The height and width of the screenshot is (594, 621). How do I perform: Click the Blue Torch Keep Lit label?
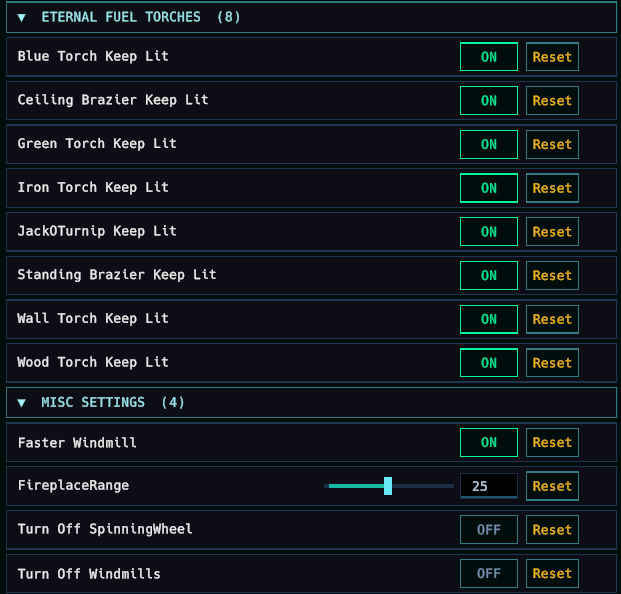pos(93,56)
